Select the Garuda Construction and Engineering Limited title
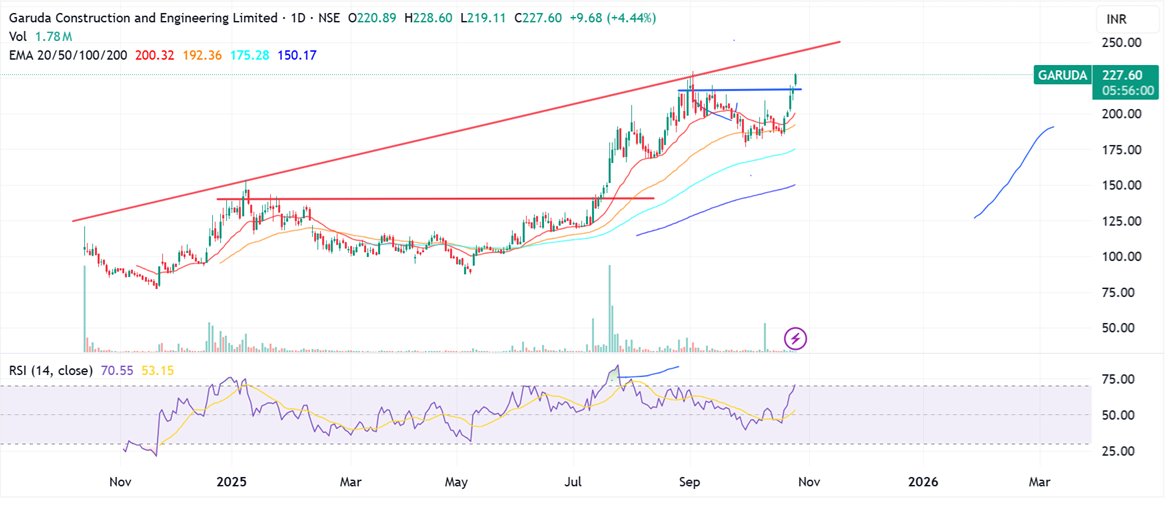 coord(141,18)
